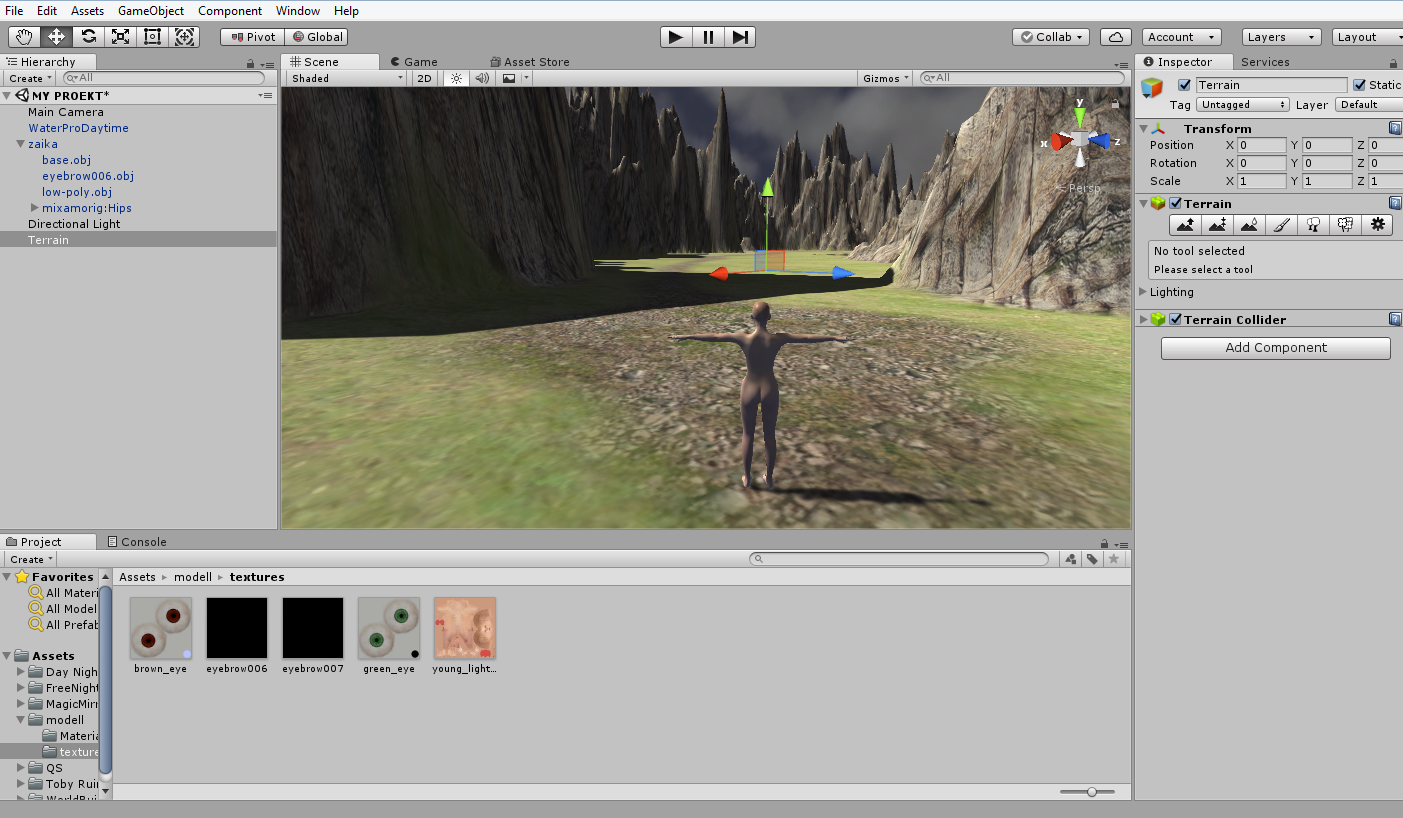
Task: Open the cloud services icon
Action: click(x=1116, y=37)
